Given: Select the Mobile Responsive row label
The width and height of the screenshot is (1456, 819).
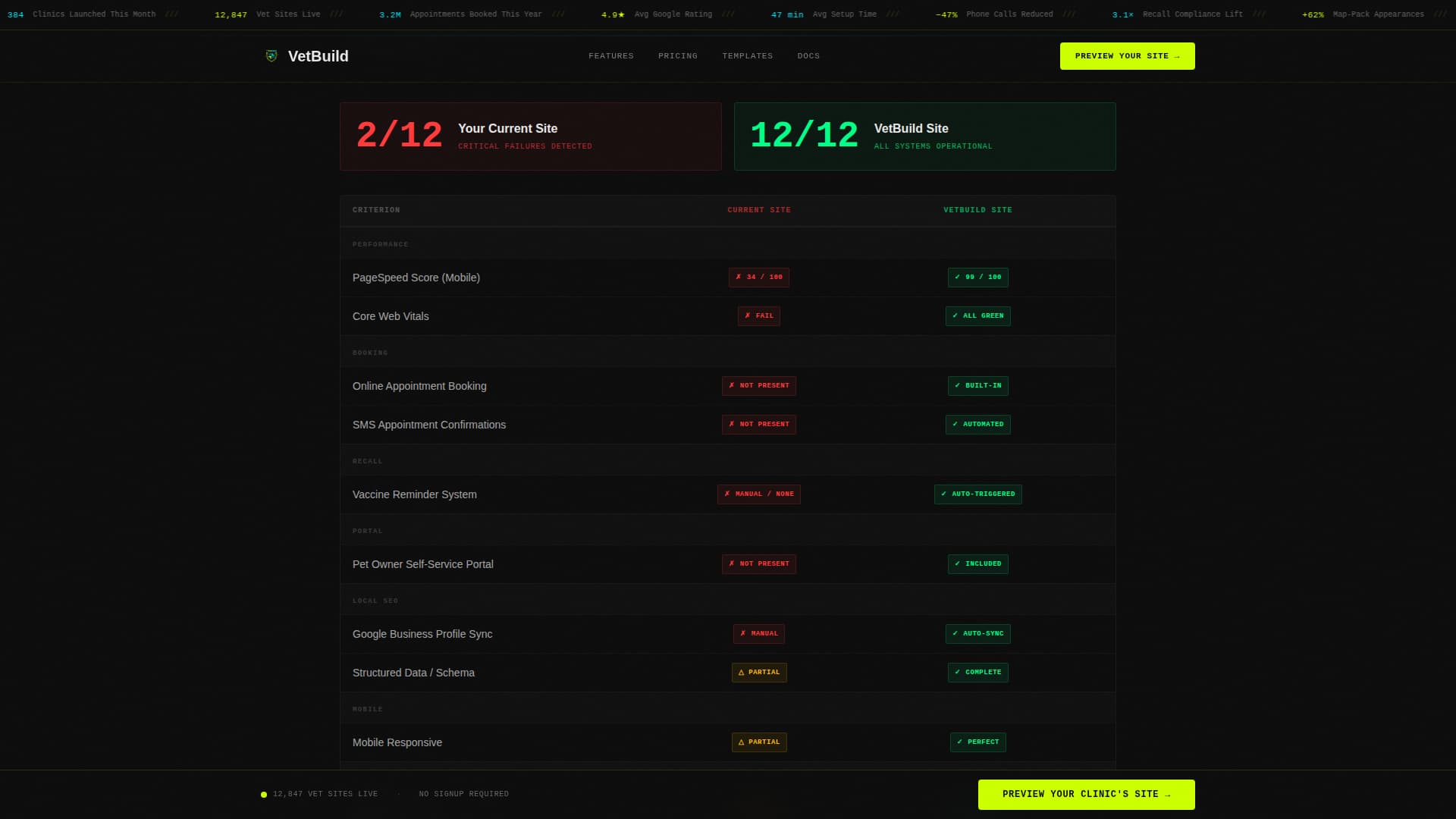Looking at the screenshot, I should [397, 742].
